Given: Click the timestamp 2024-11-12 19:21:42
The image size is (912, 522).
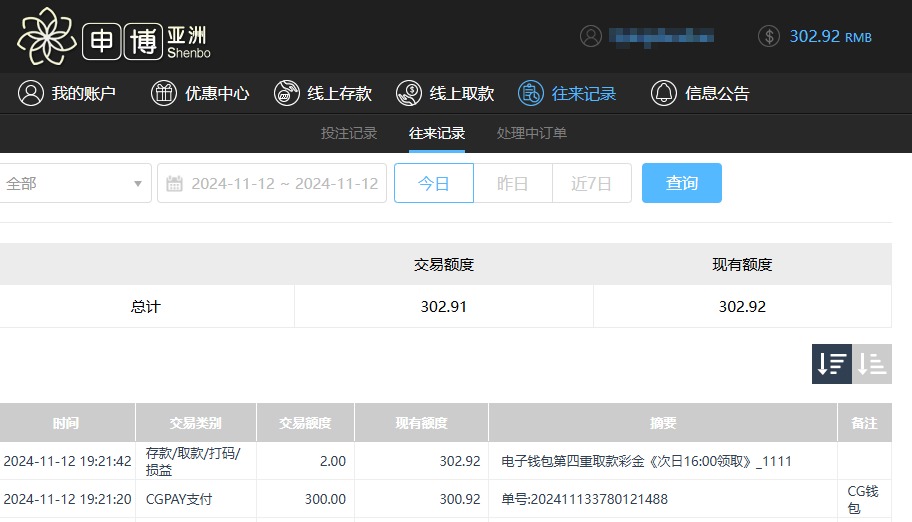Looking at the screenshot, I should 67,461.
